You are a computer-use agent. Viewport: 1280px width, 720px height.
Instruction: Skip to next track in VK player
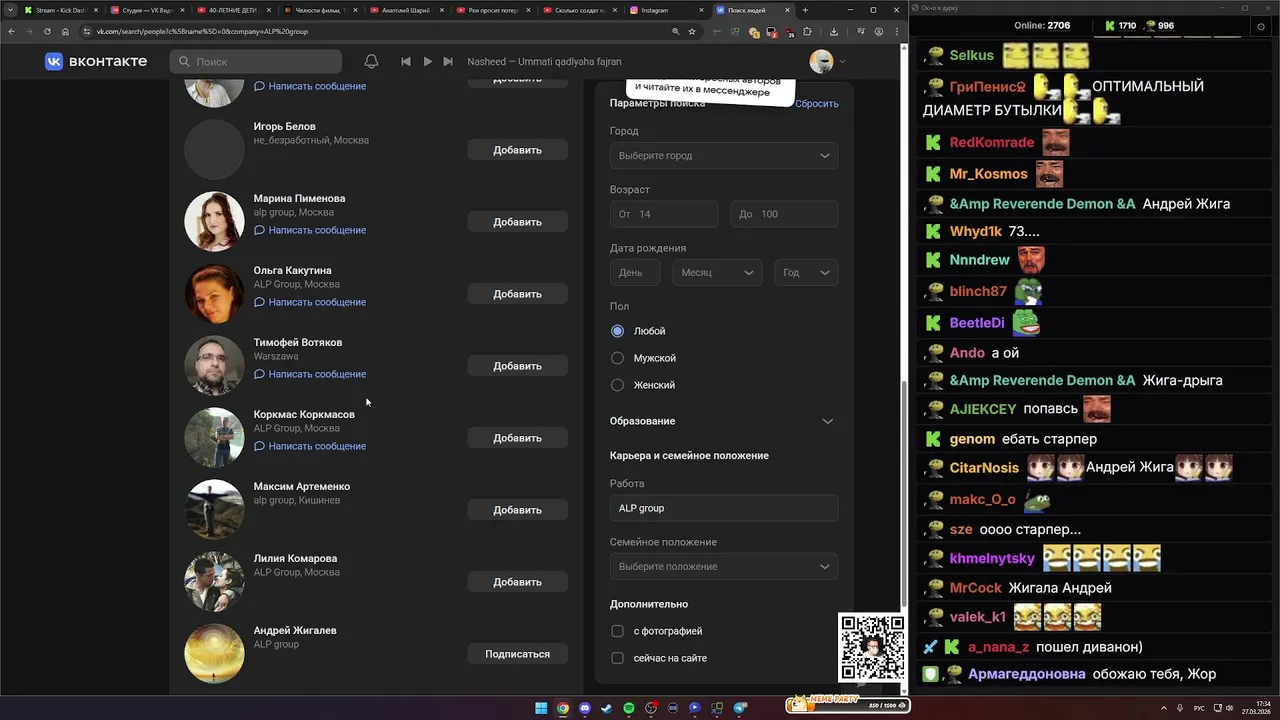449,61
